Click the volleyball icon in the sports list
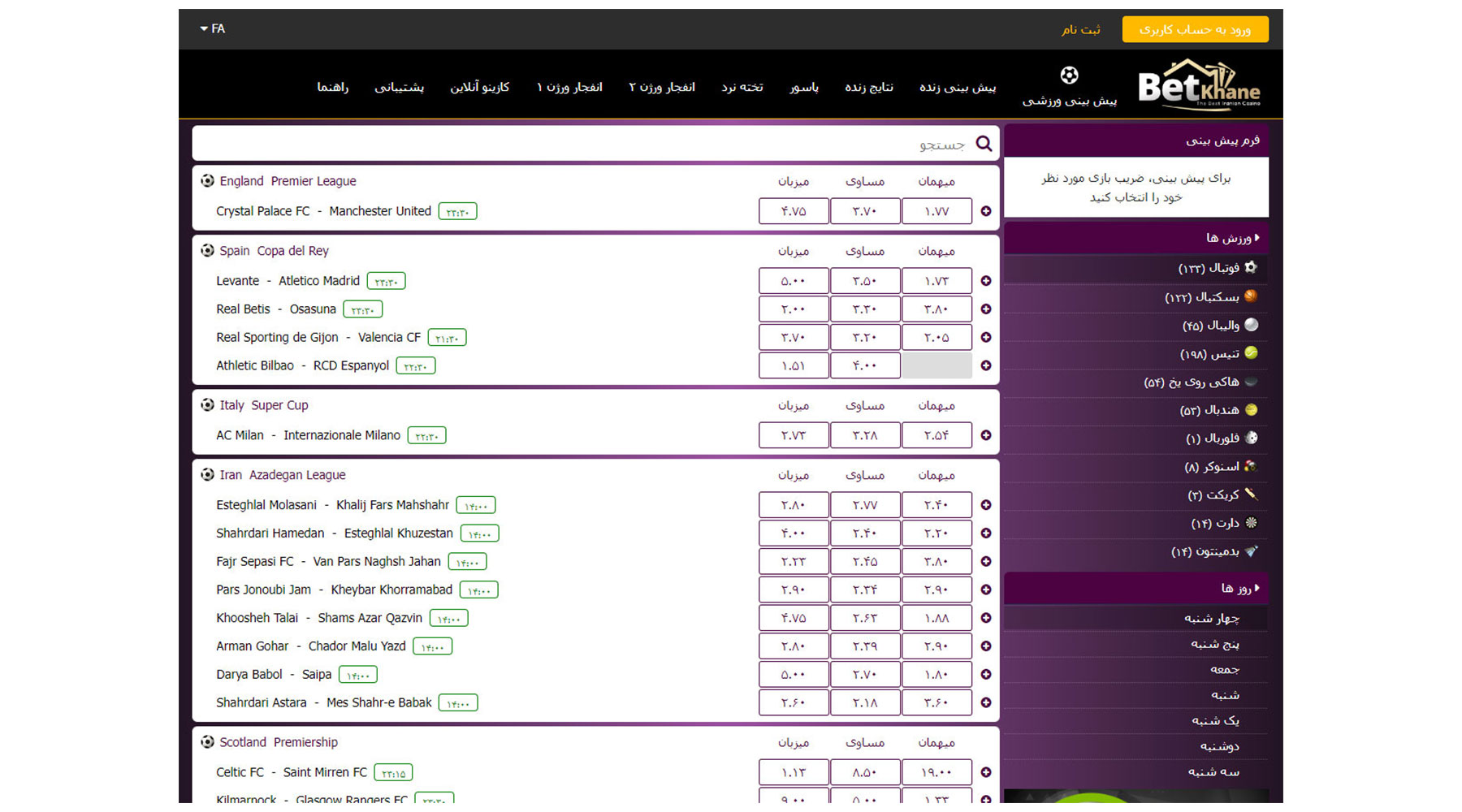Screen dimensions: 1462x812 coord(1251,325)
